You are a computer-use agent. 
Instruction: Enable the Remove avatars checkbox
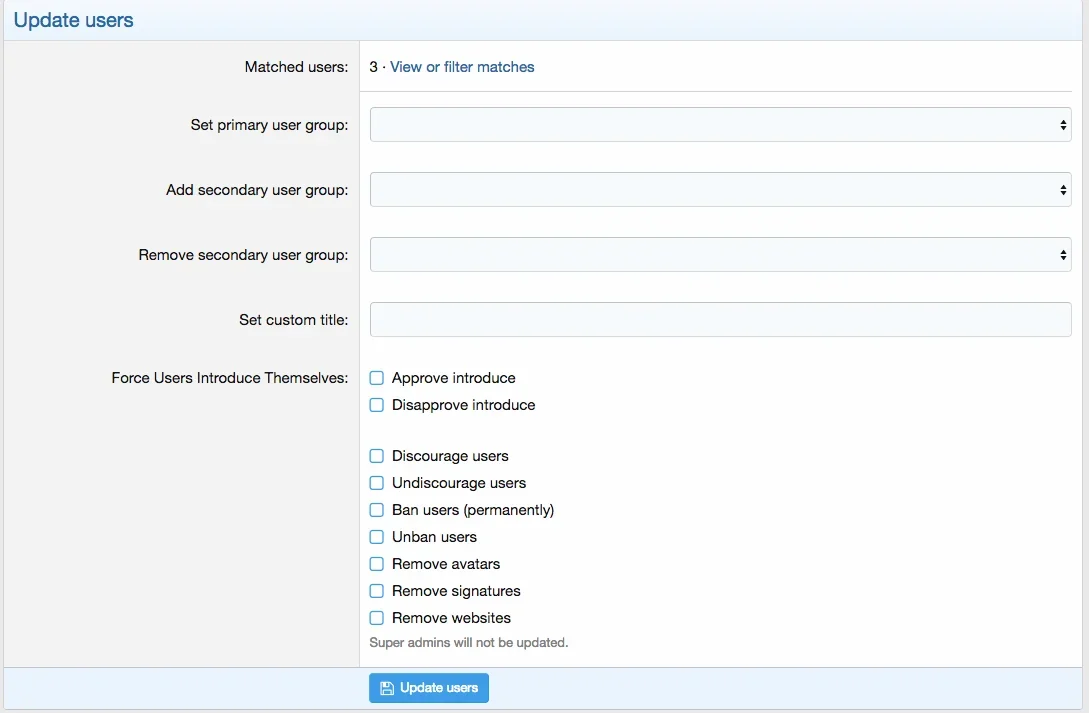tap(377, 564)
